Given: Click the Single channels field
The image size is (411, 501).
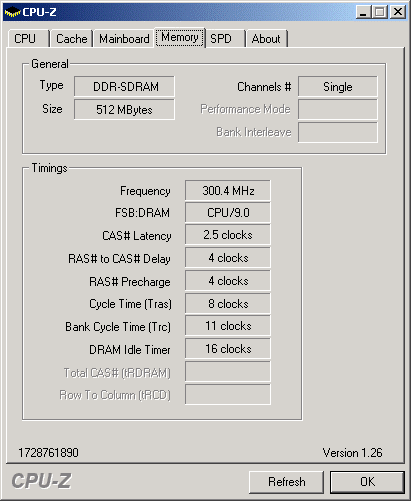Looking at the screenshot, I should click(x=338, y=87).
